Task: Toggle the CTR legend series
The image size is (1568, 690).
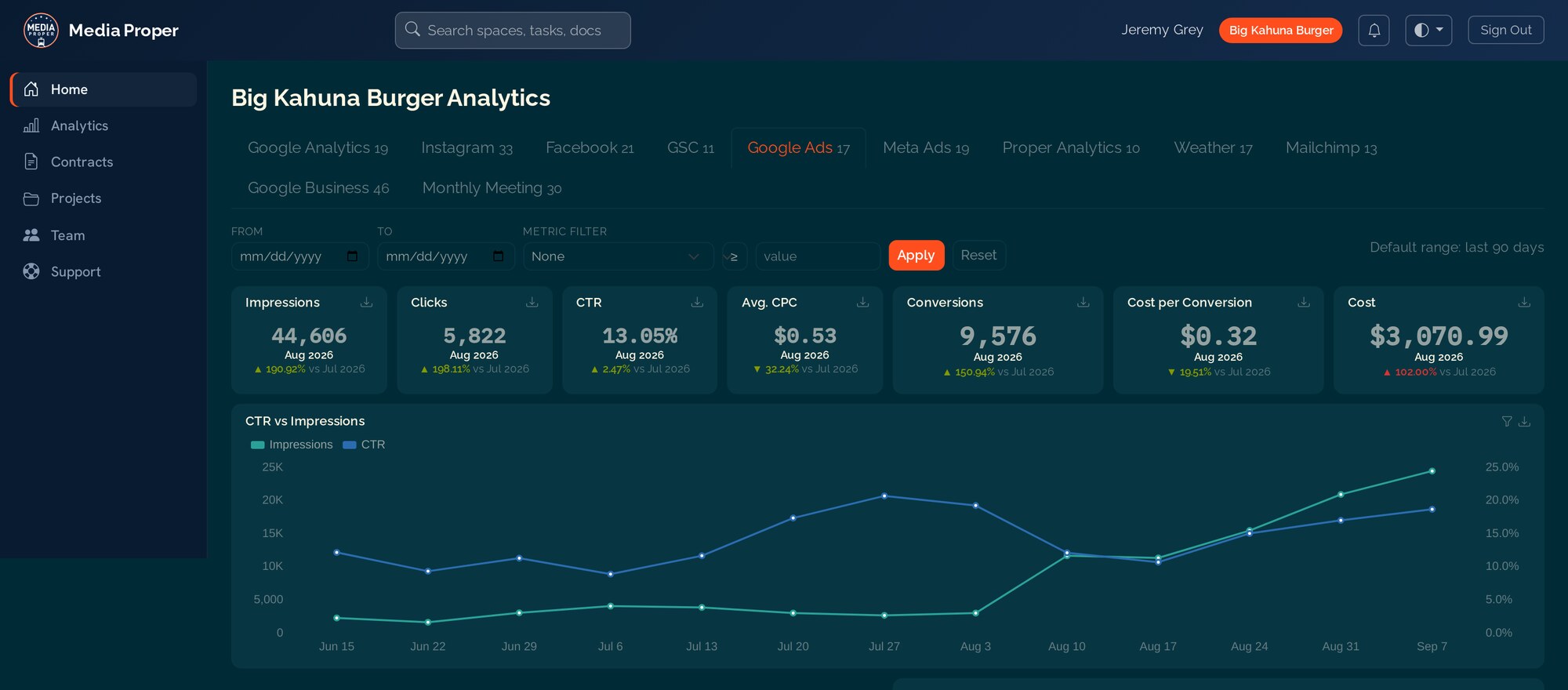Action: (x=364, y=445)
